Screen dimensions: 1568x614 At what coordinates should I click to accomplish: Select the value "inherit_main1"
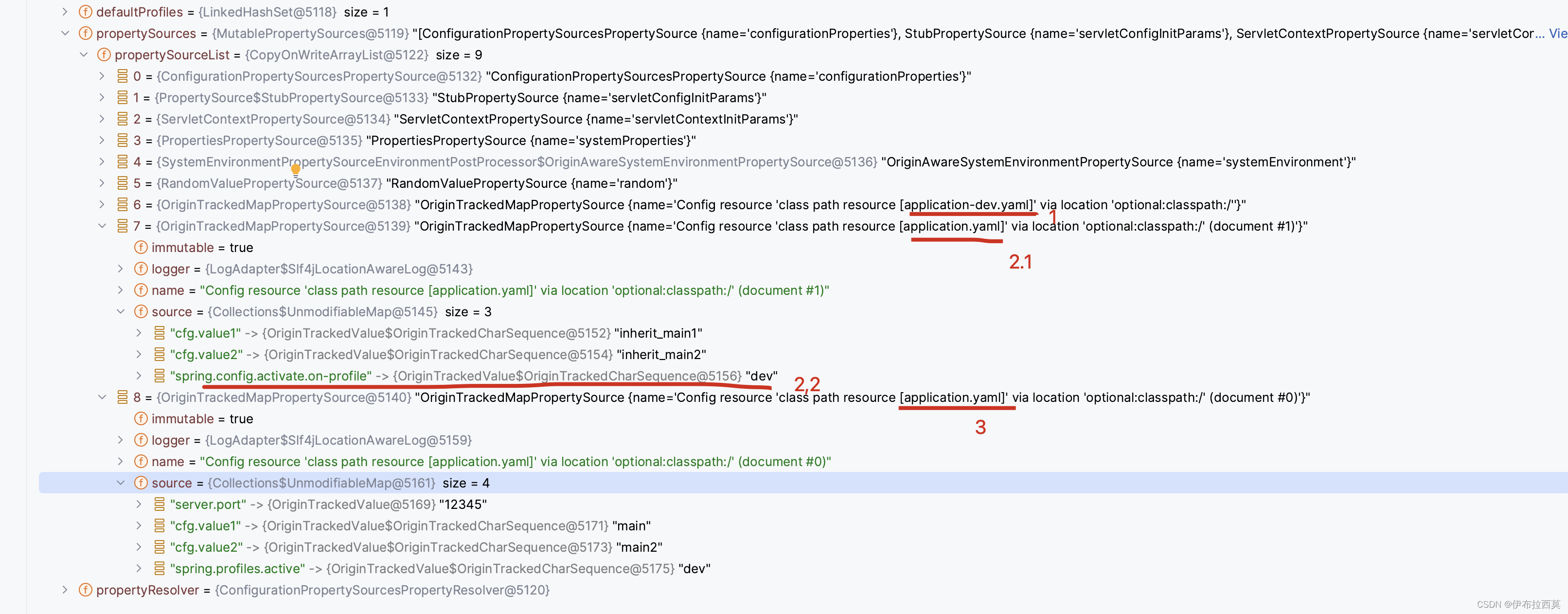coord(659,333)
